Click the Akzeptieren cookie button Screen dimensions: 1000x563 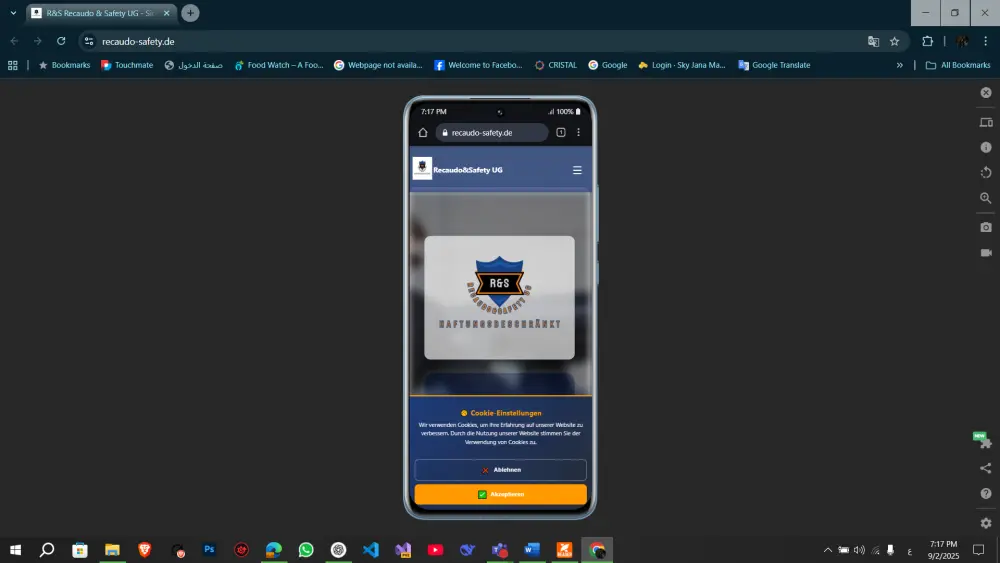(x=501, y=494)
